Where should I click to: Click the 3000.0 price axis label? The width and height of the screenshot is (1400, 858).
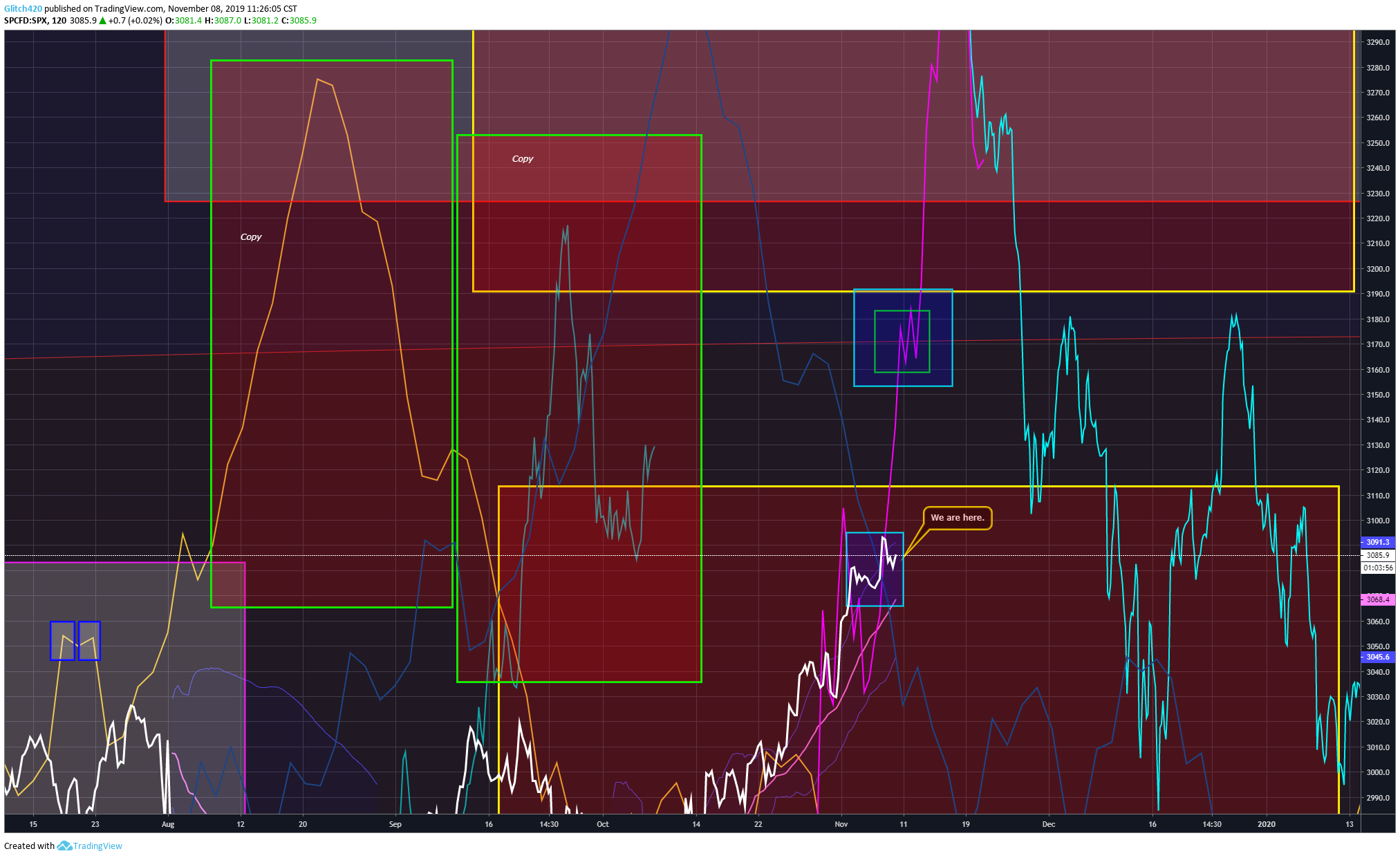pos(1378,772)
